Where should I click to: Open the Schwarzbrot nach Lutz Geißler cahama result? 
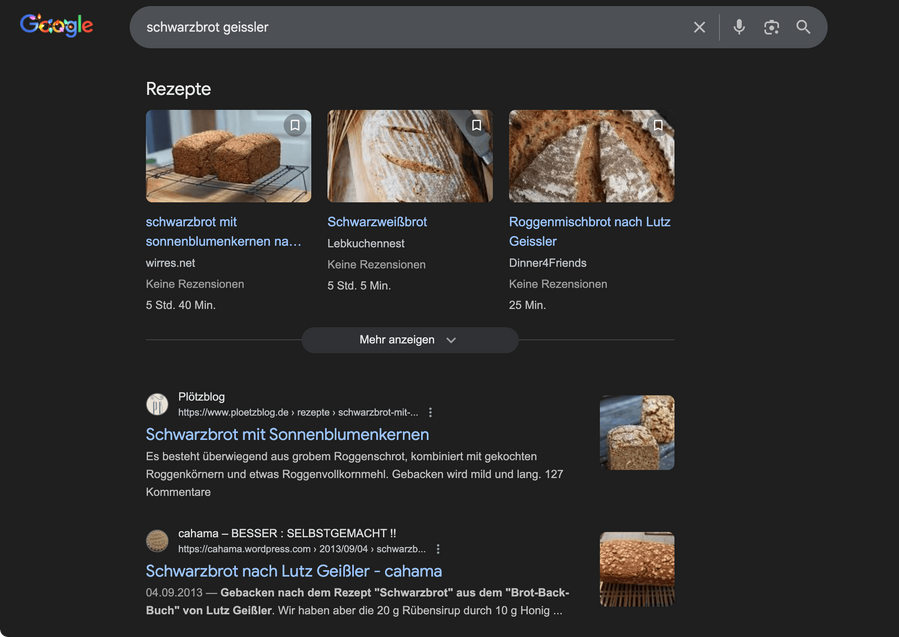tap(294, 570)
